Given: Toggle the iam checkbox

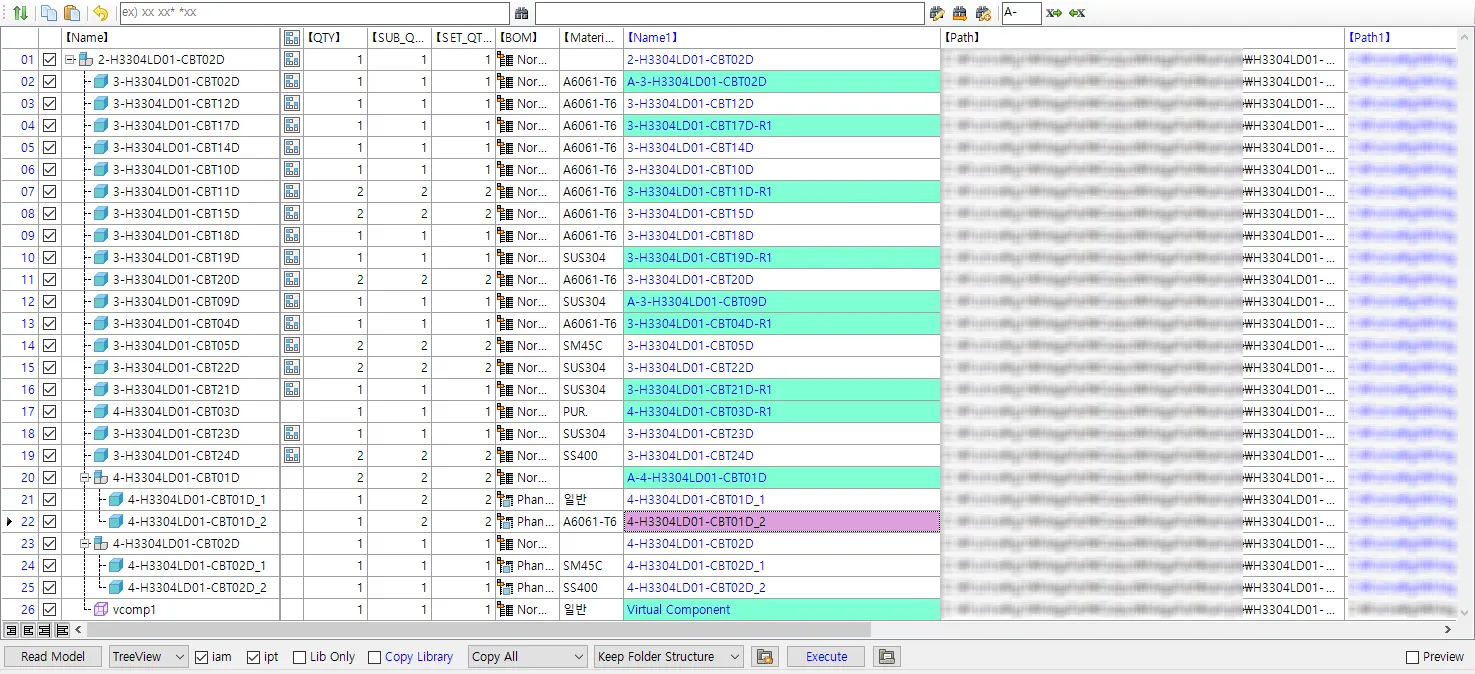Looking at the screenshot, I should pyautogui.click(x=202, y=657).
